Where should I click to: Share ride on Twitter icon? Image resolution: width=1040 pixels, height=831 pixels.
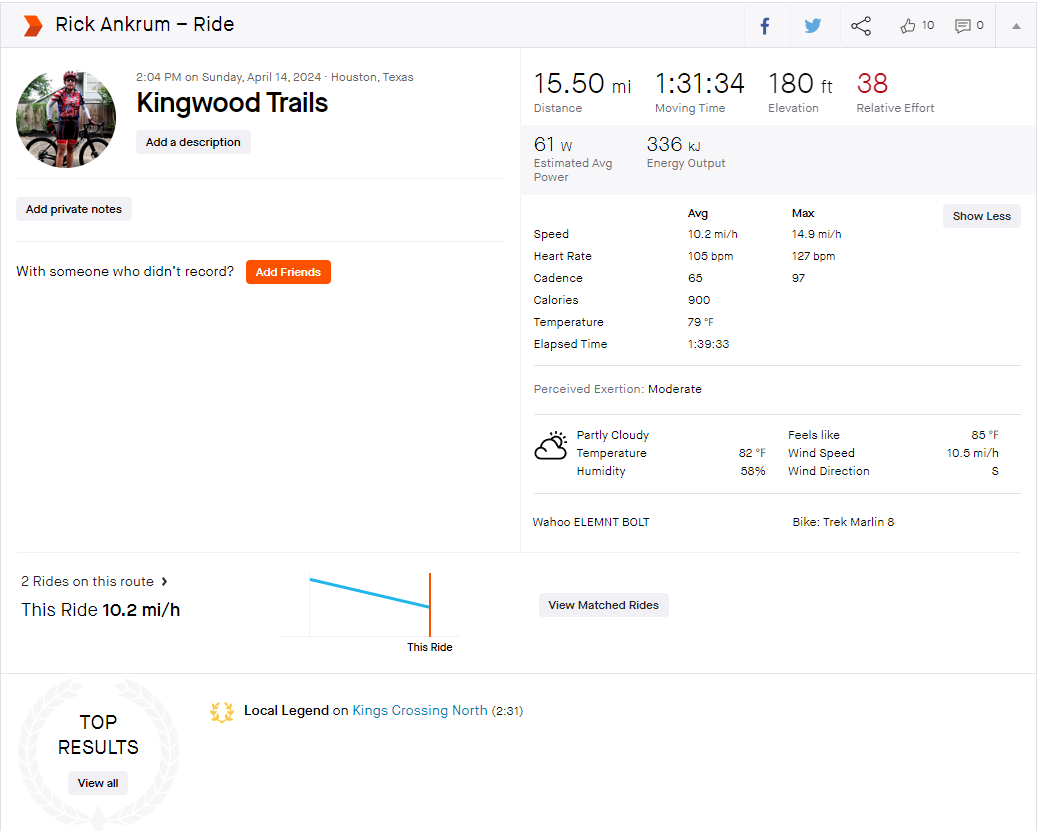pos(812,26)
